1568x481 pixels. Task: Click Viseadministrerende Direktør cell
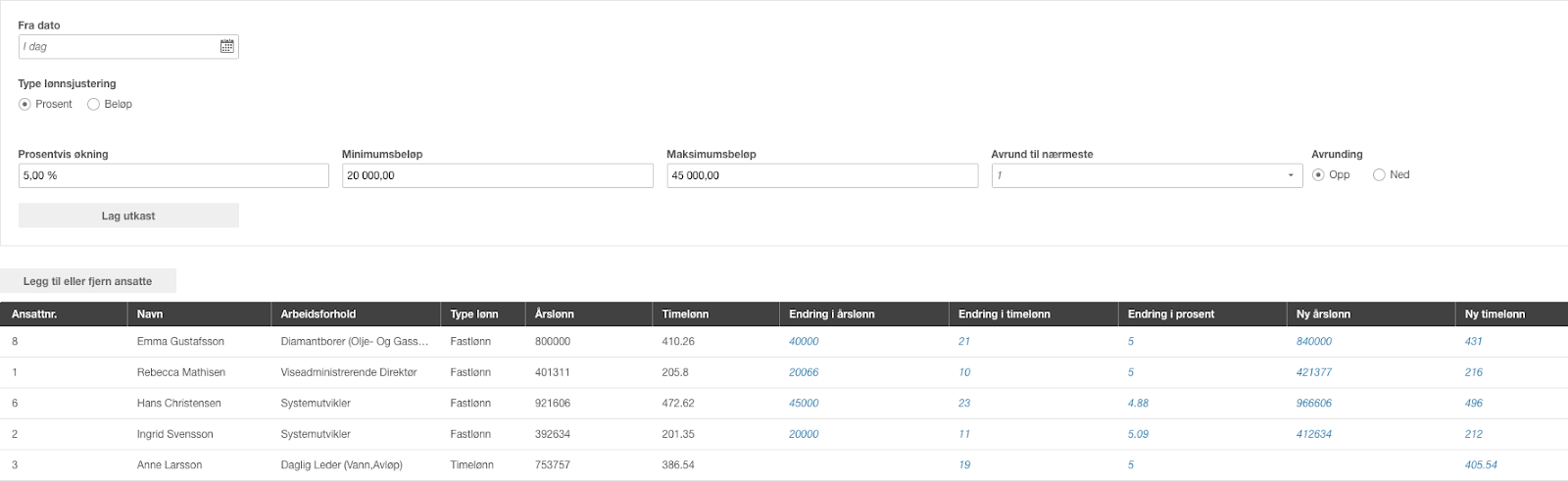(x=349, y=372)
